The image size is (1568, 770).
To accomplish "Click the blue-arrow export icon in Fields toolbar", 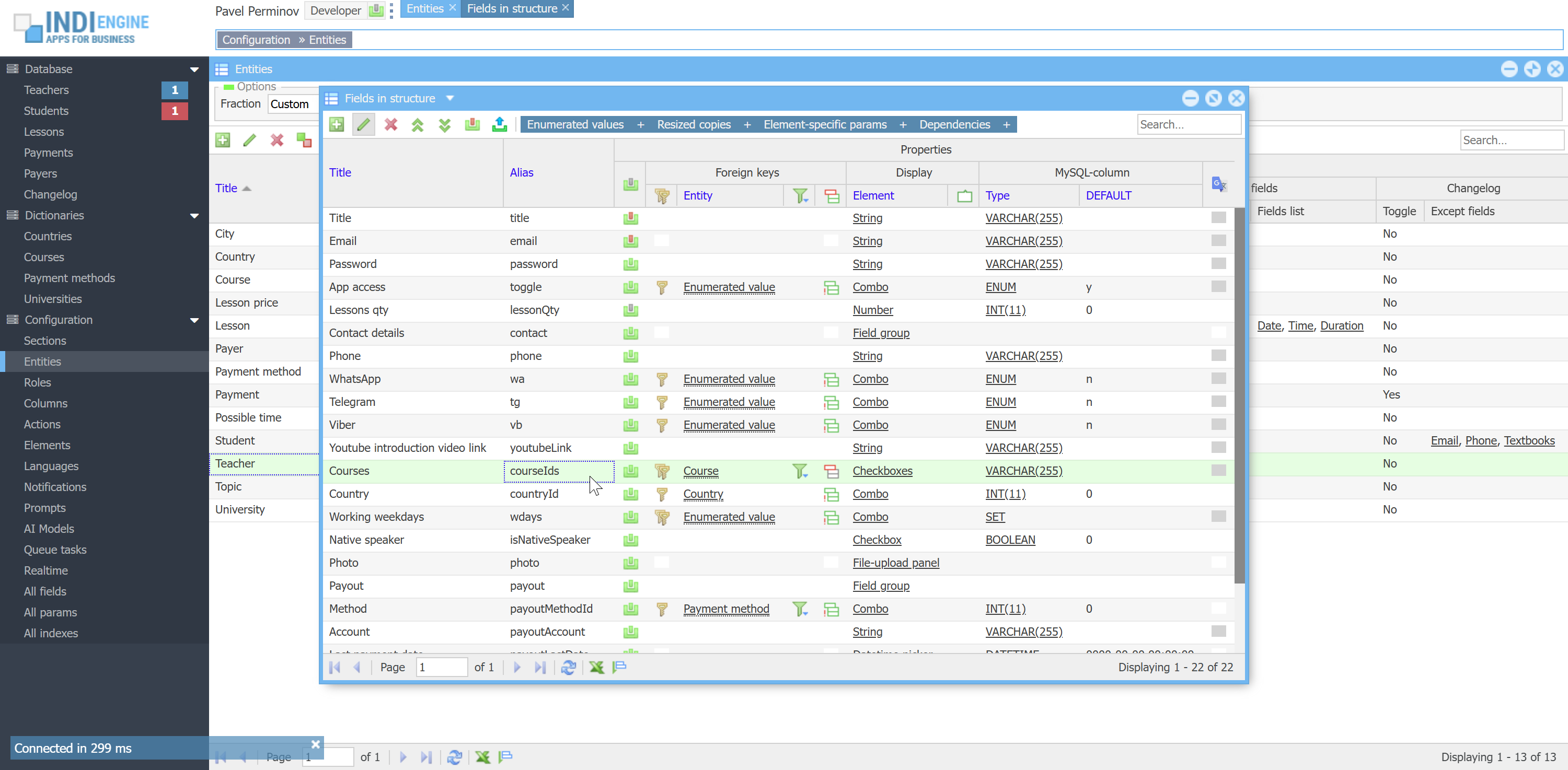I will click(499, 125).
